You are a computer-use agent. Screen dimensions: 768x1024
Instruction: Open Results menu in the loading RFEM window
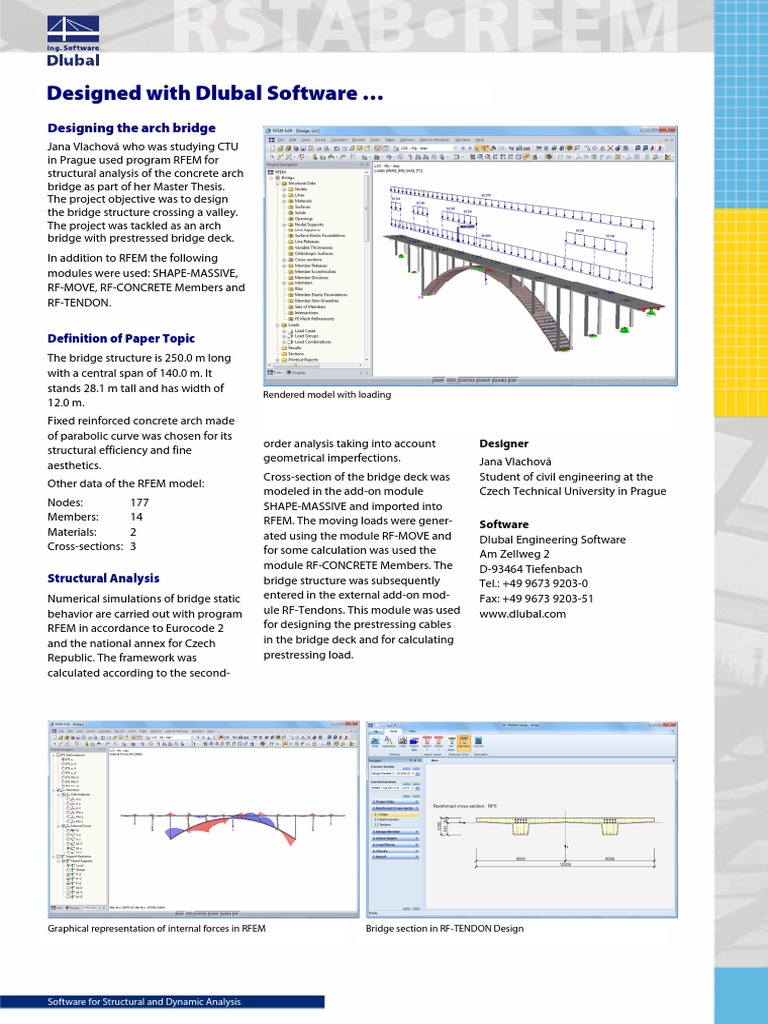click(x=359, y=140)
